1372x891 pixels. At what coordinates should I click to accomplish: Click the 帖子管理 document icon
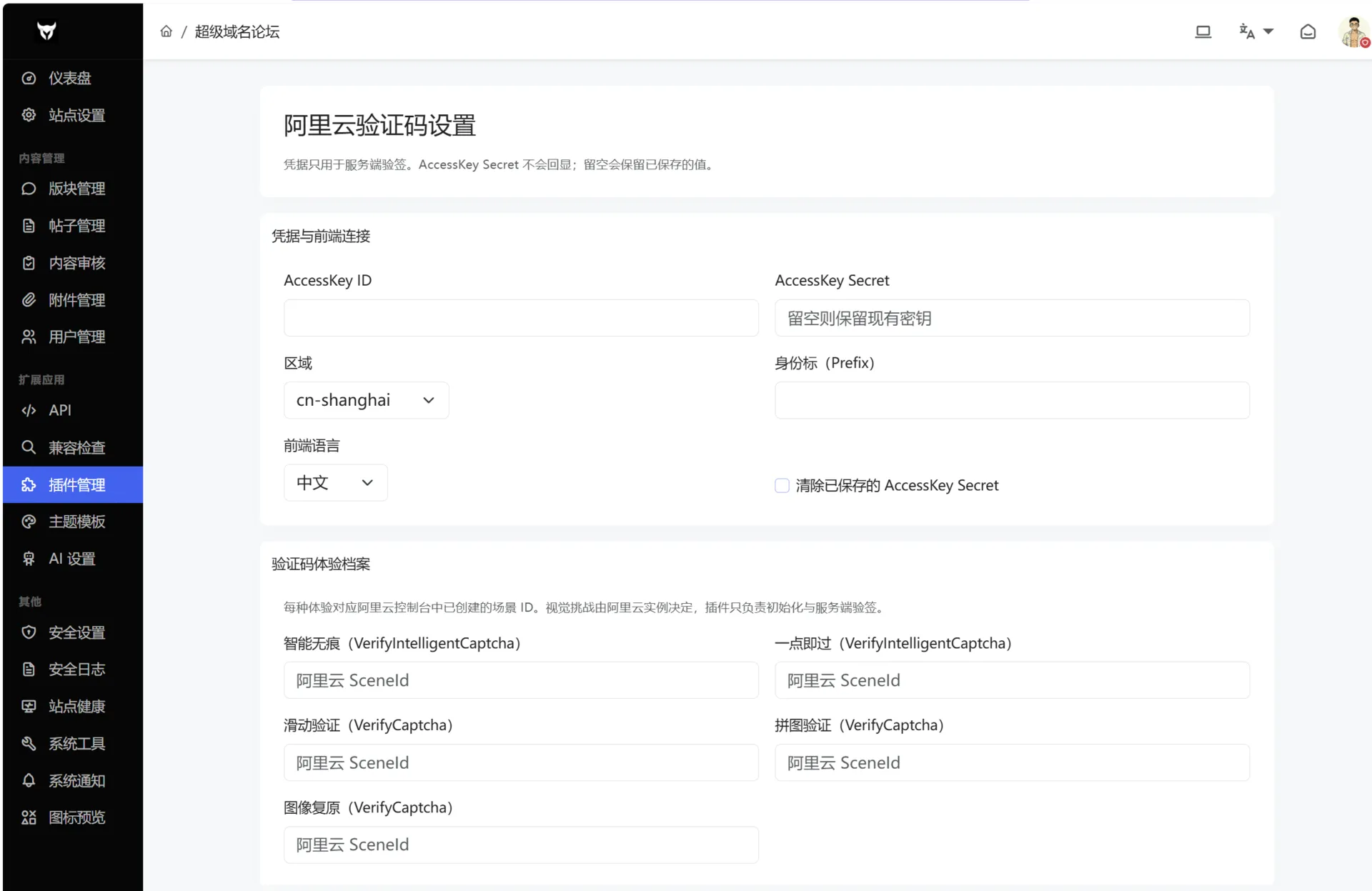pos(29,226)
